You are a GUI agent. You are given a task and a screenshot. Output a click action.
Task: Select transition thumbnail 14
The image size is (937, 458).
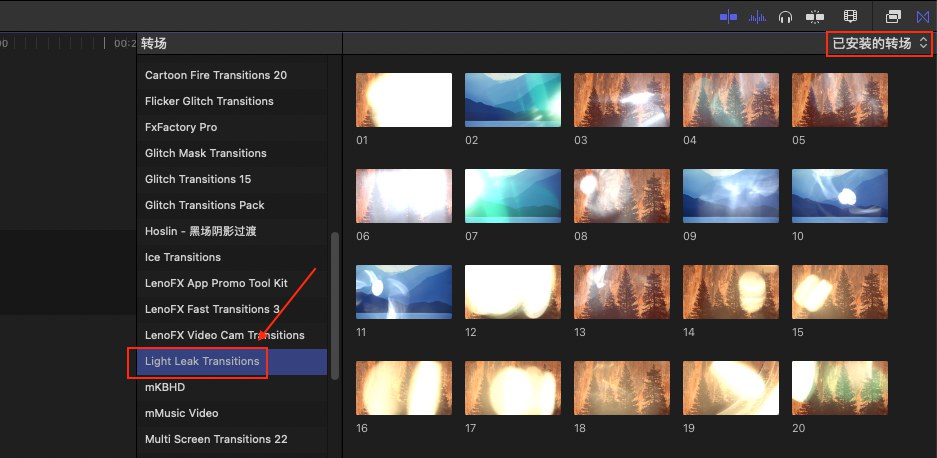point(731,292)
